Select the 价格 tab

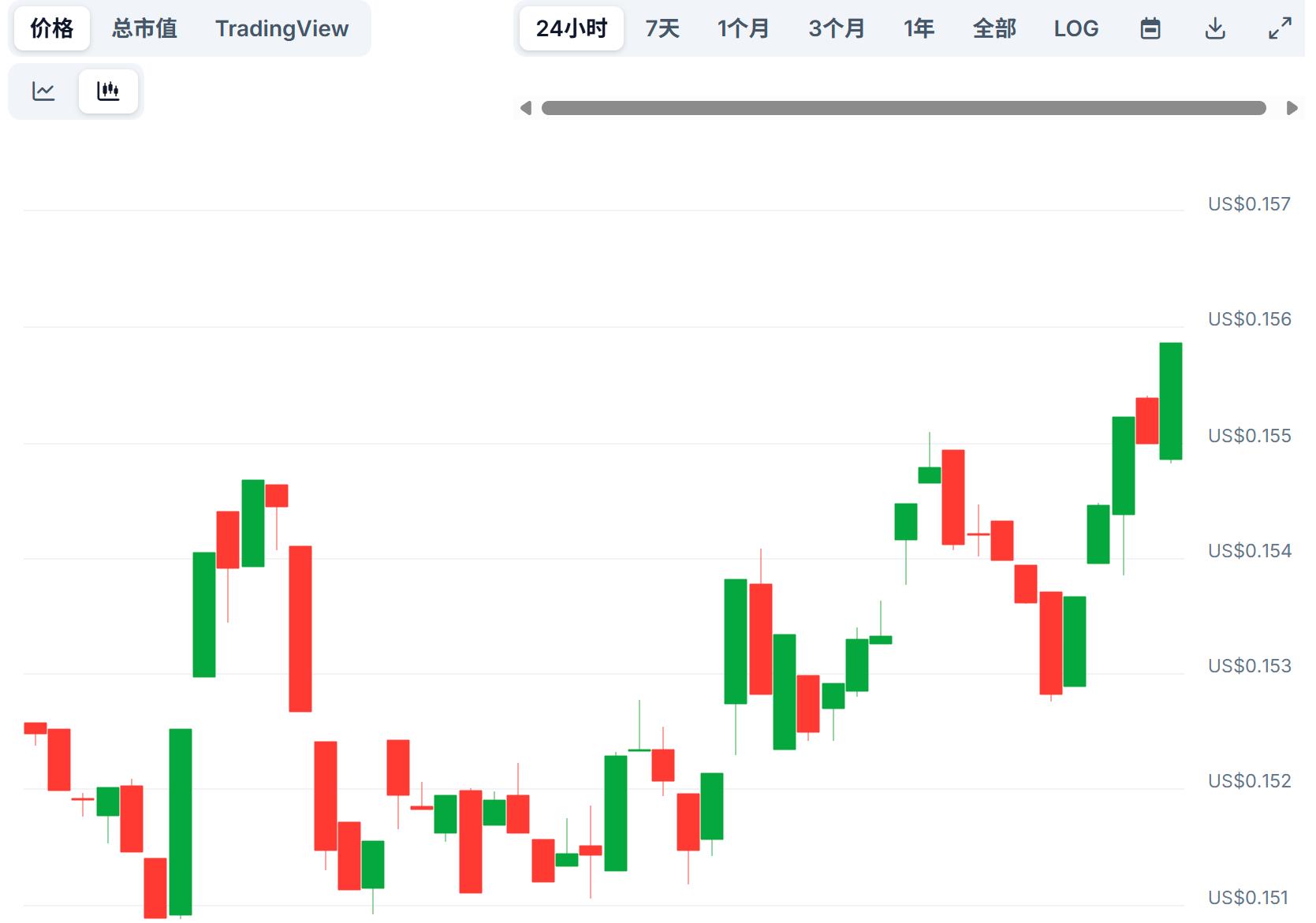52,28
